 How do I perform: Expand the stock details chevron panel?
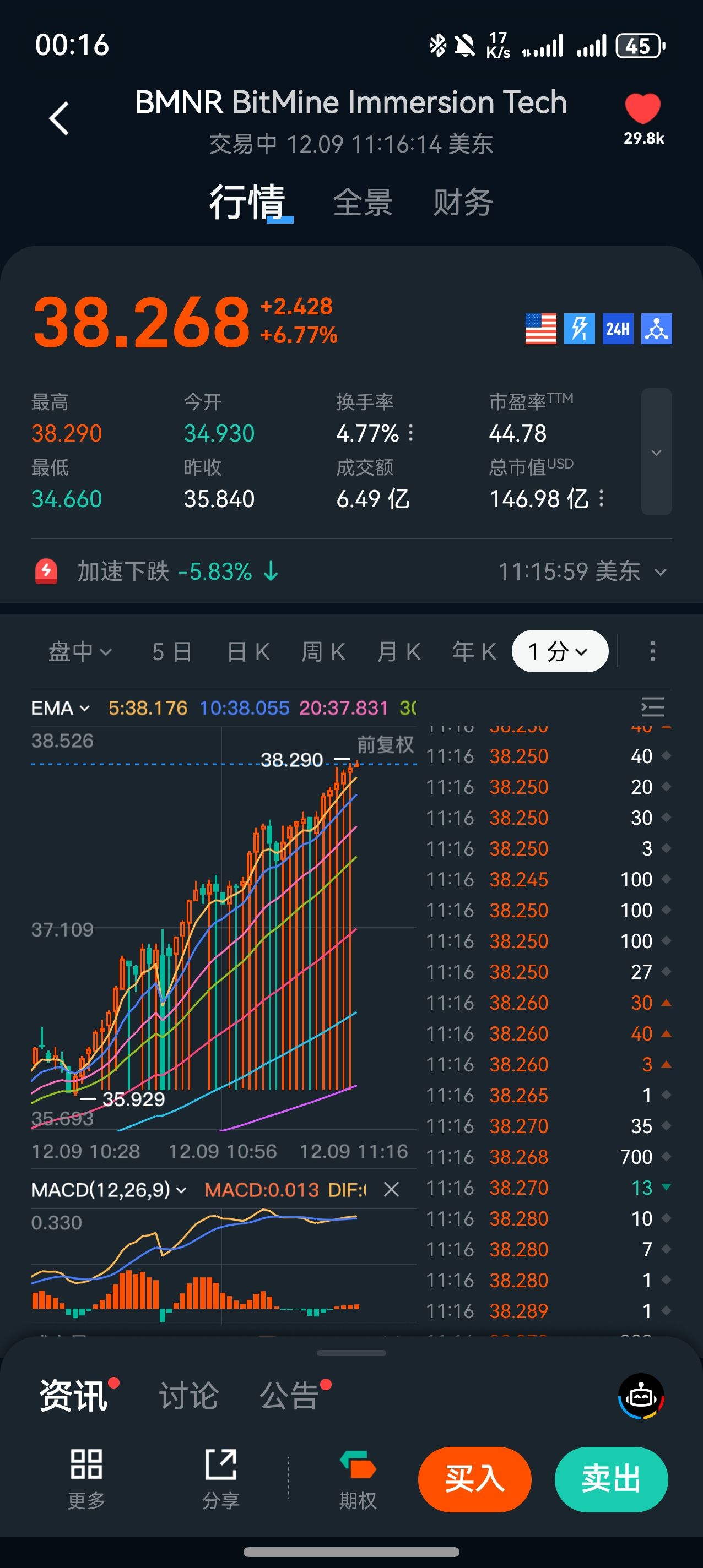pos(656,451)
